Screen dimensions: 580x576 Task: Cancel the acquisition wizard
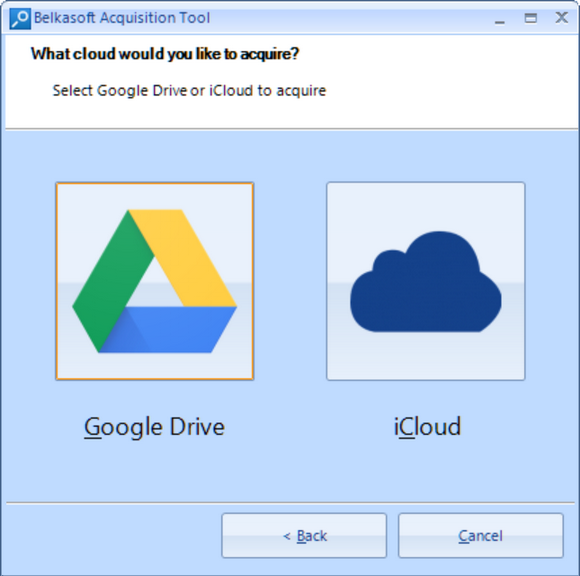480,535
